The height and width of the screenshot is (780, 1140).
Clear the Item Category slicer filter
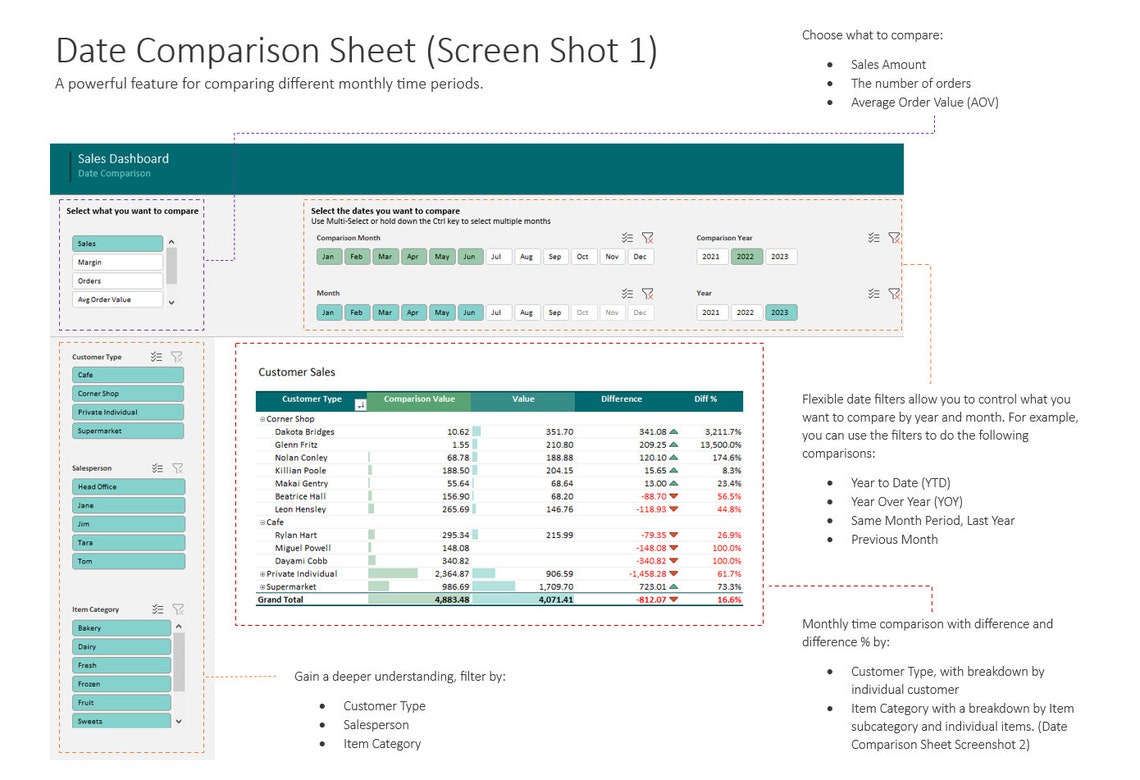(x=177, y=608)
